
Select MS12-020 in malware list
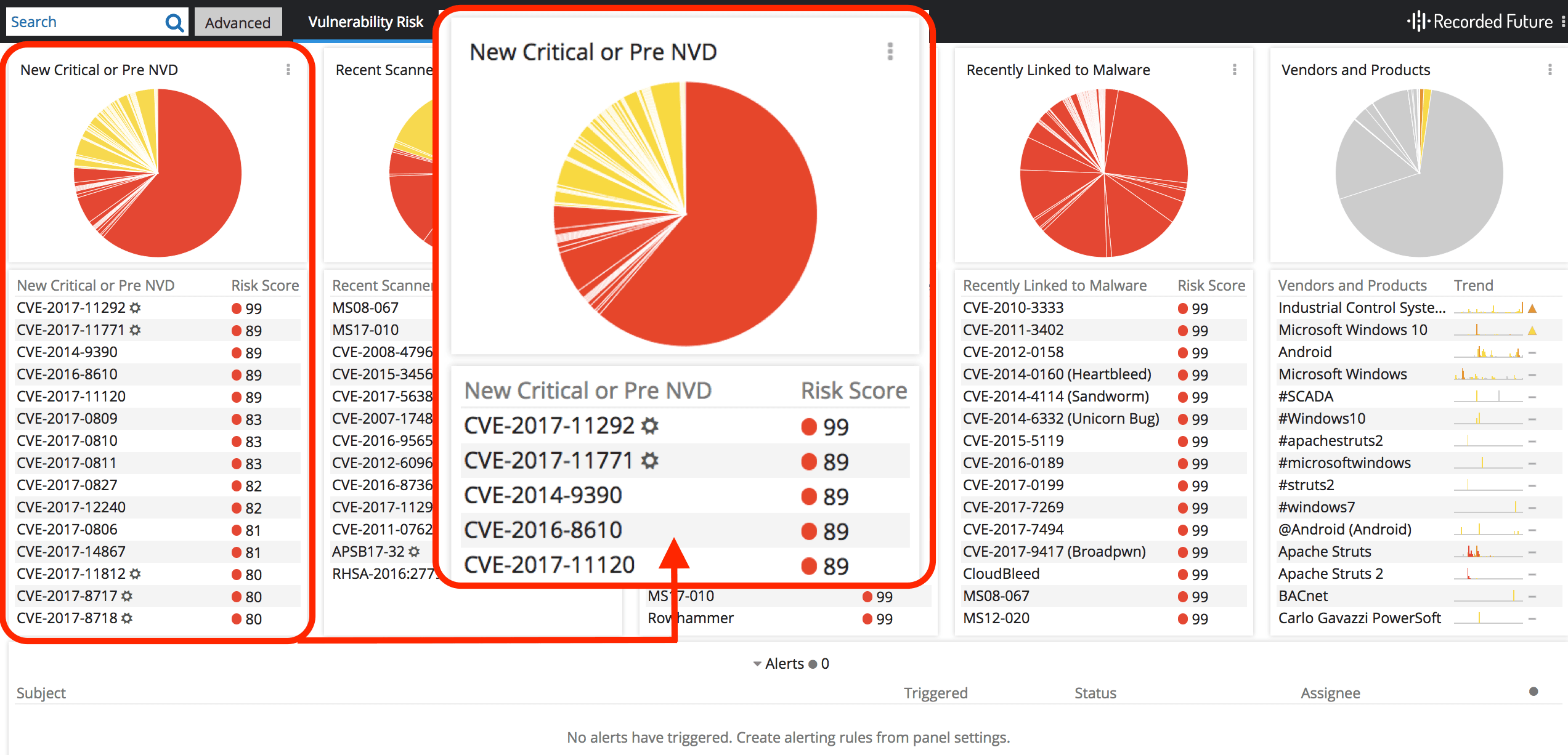coord(1103,618)
